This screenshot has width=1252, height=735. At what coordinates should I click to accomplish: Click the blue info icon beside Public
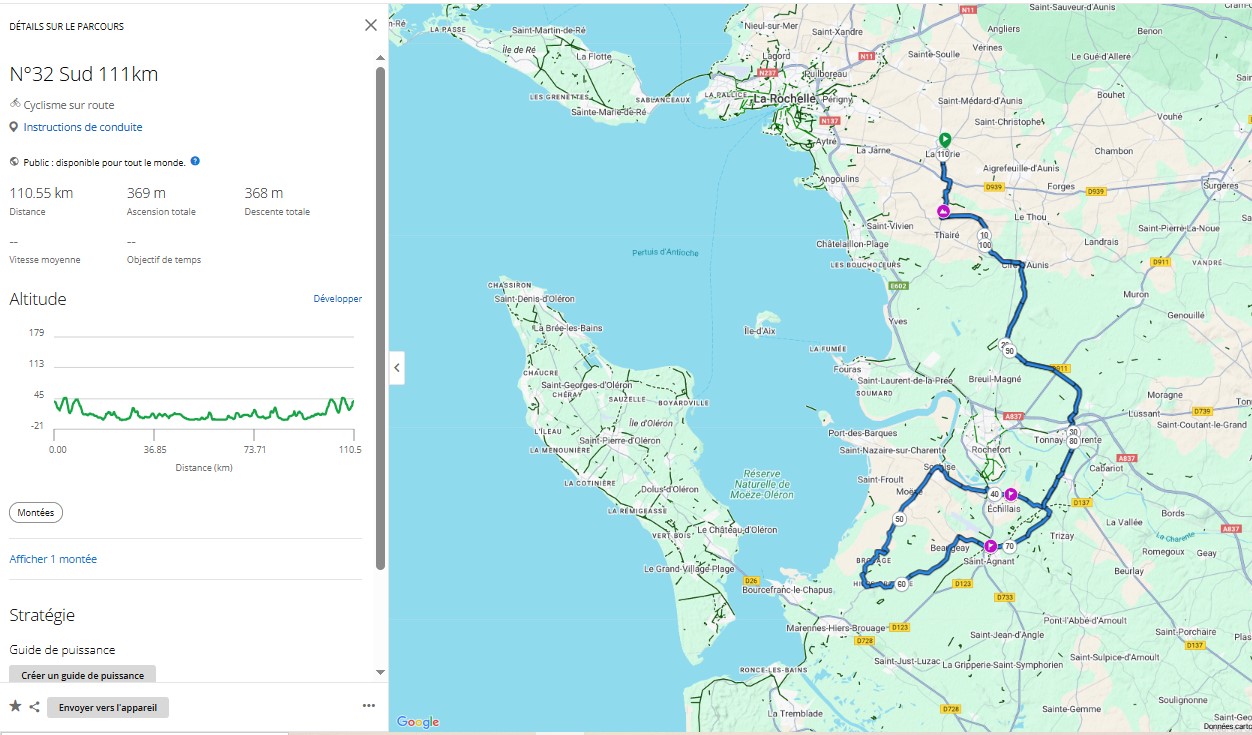pyautogui.click(x=195, y=161)
